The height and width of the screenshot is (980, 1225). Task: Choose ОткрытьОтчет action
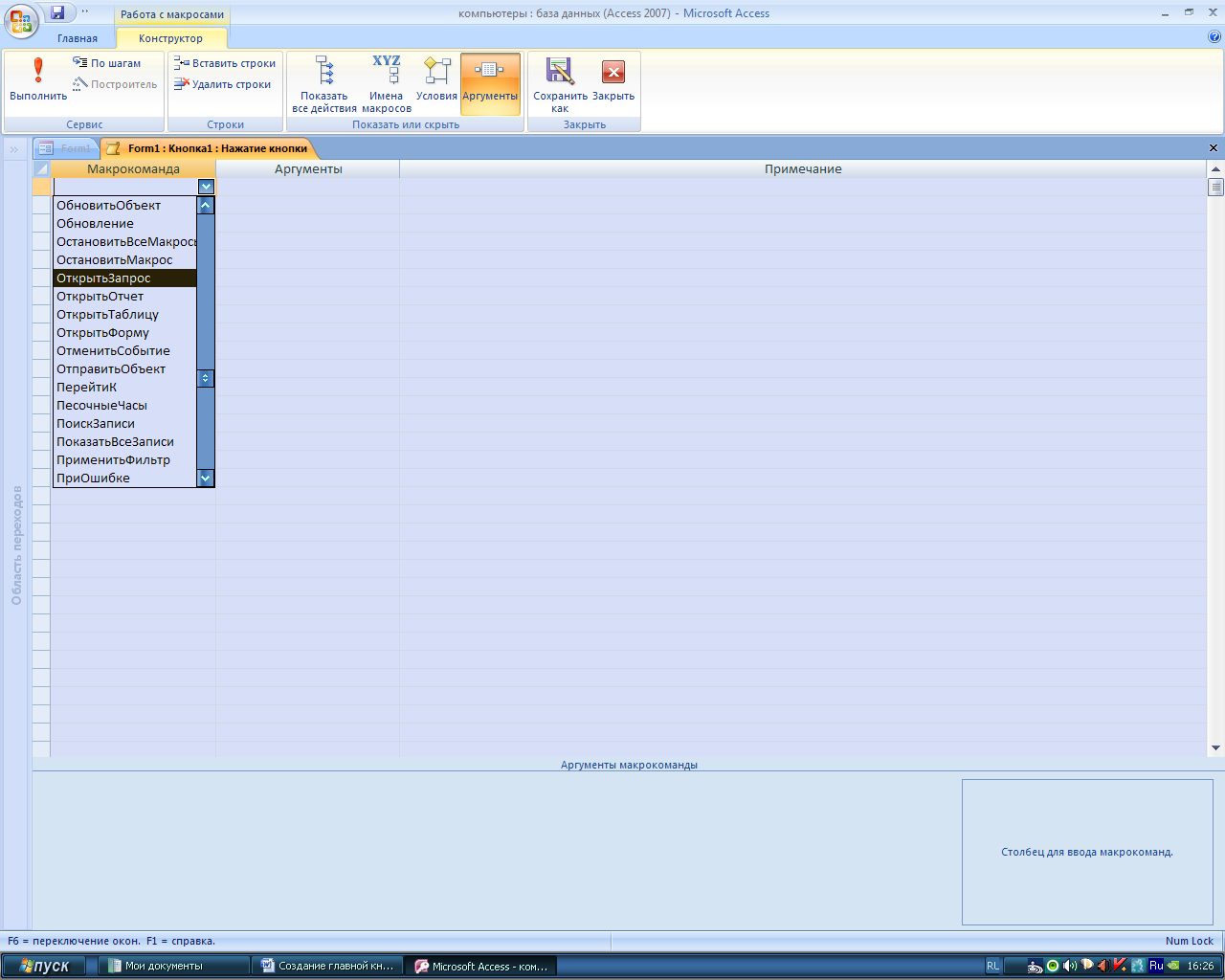[124, 296]
